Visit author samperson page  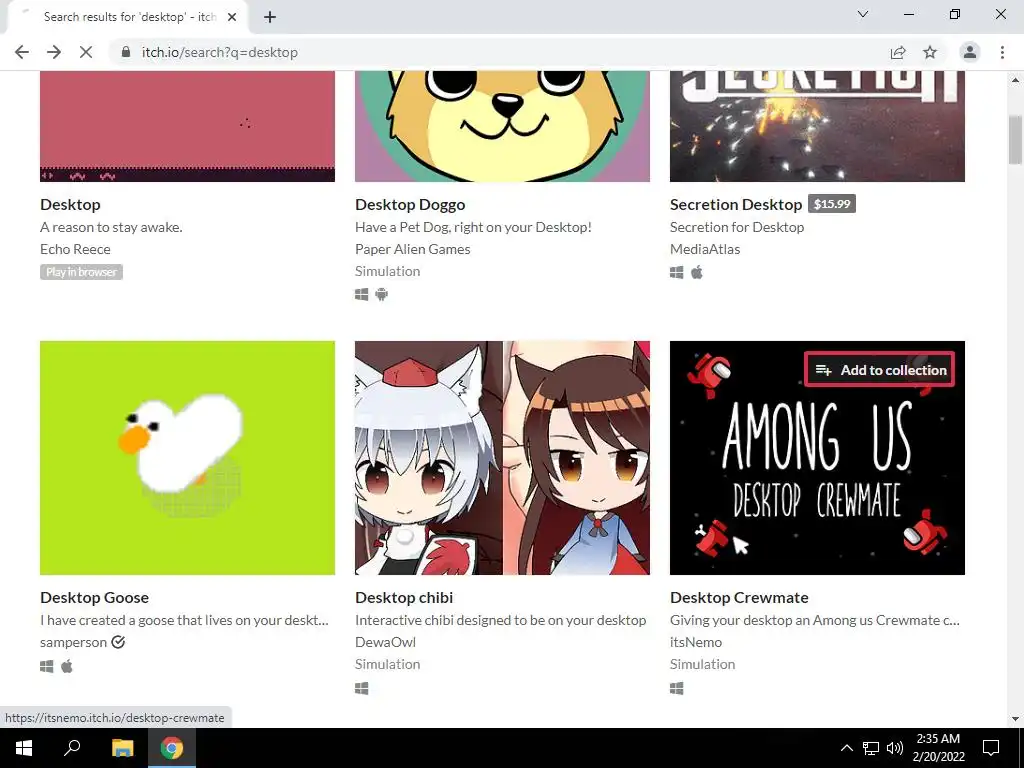73,642
